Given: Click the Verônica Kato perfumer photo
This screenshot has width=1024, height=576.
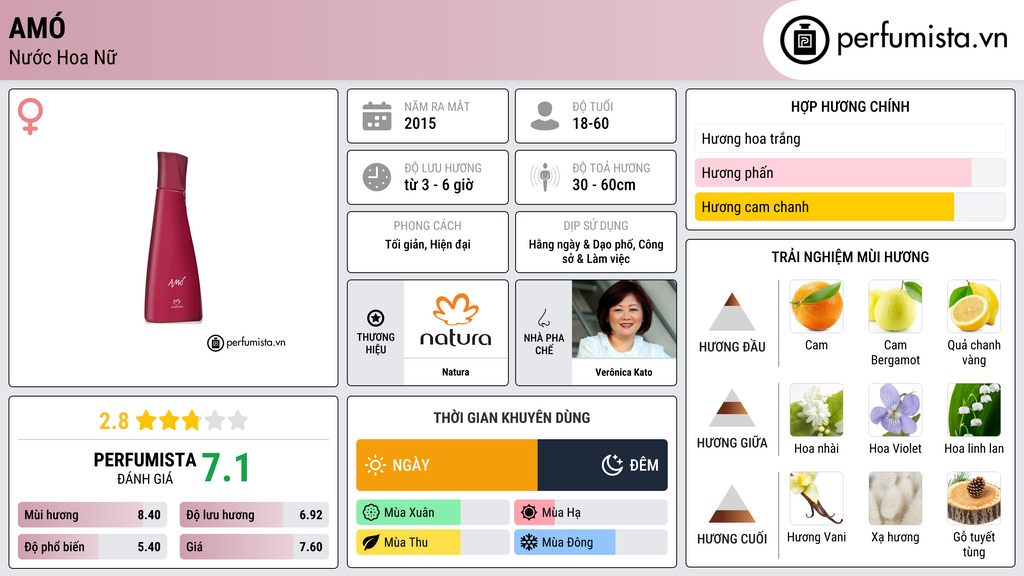Looking at the screenshot, I should point(624,319).
